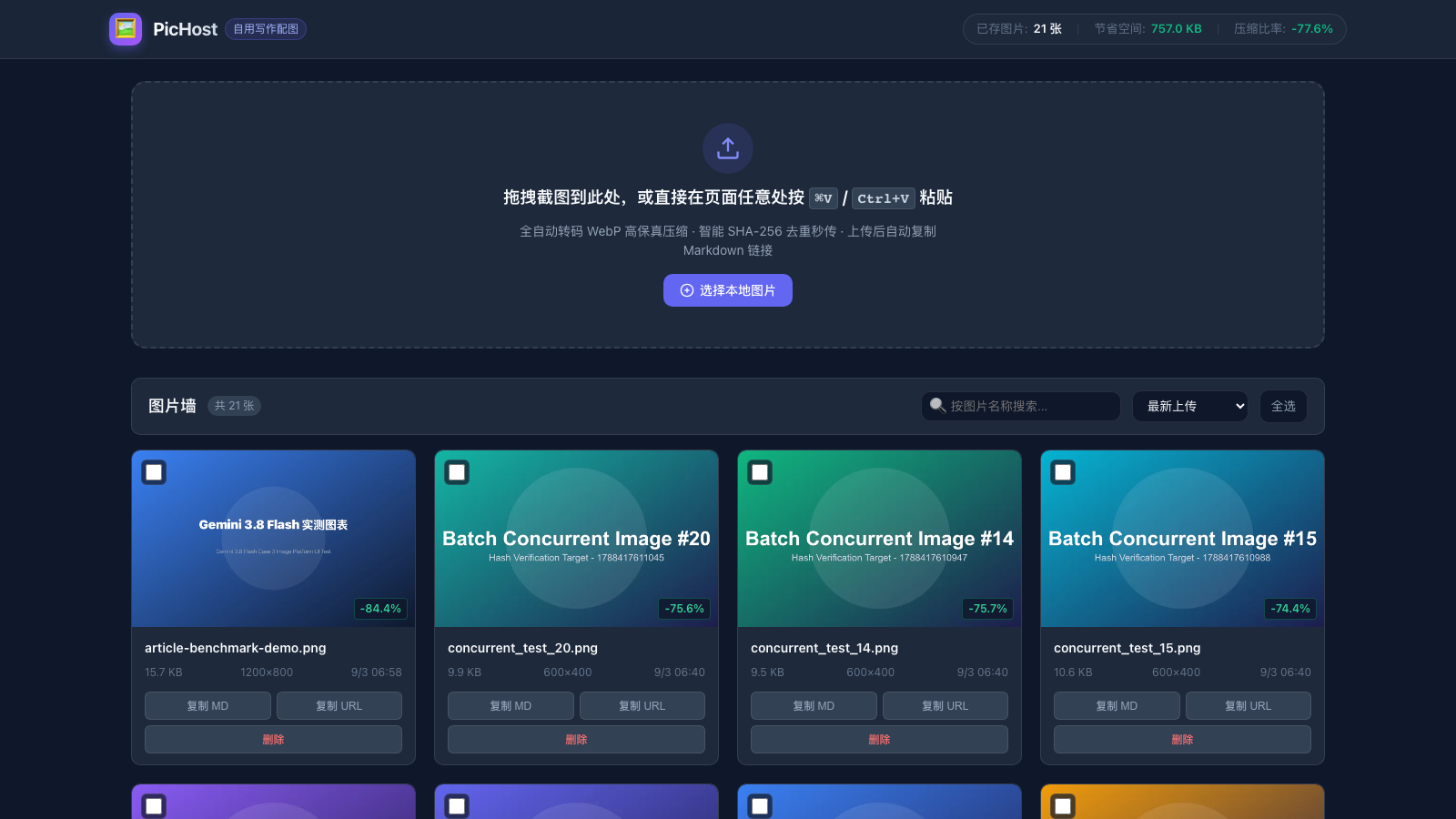Click the upload arrow icon
The width and height of the screenshot is (1456, 819).
point(728,147)
